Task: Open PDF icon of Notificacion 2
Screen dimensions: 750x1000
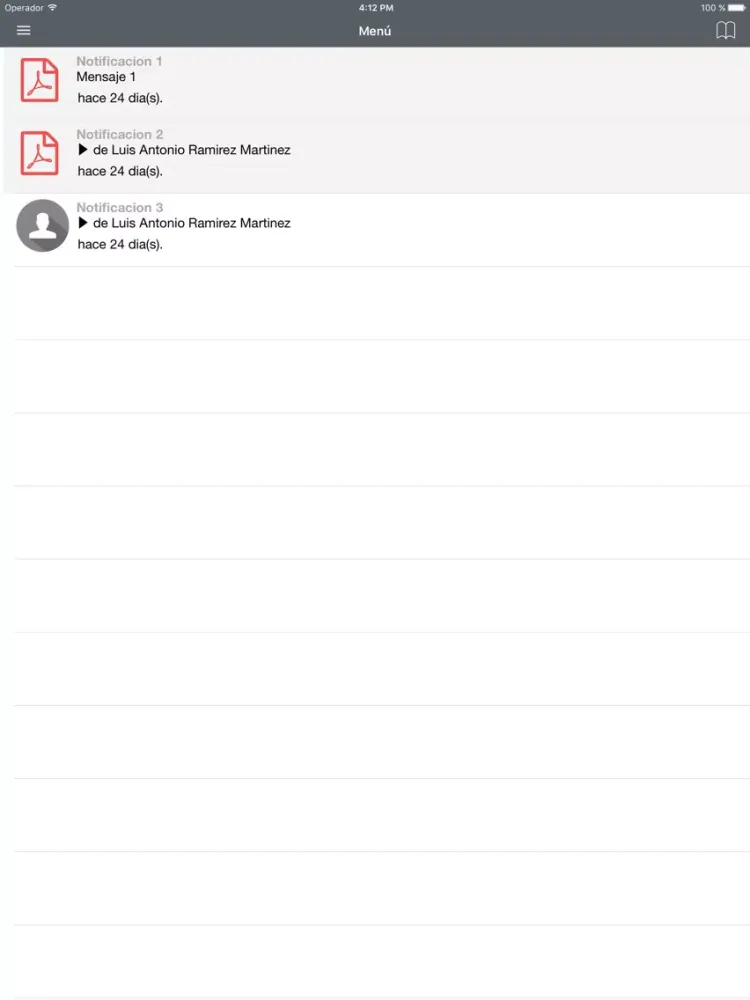Action: tap(40, 153)
